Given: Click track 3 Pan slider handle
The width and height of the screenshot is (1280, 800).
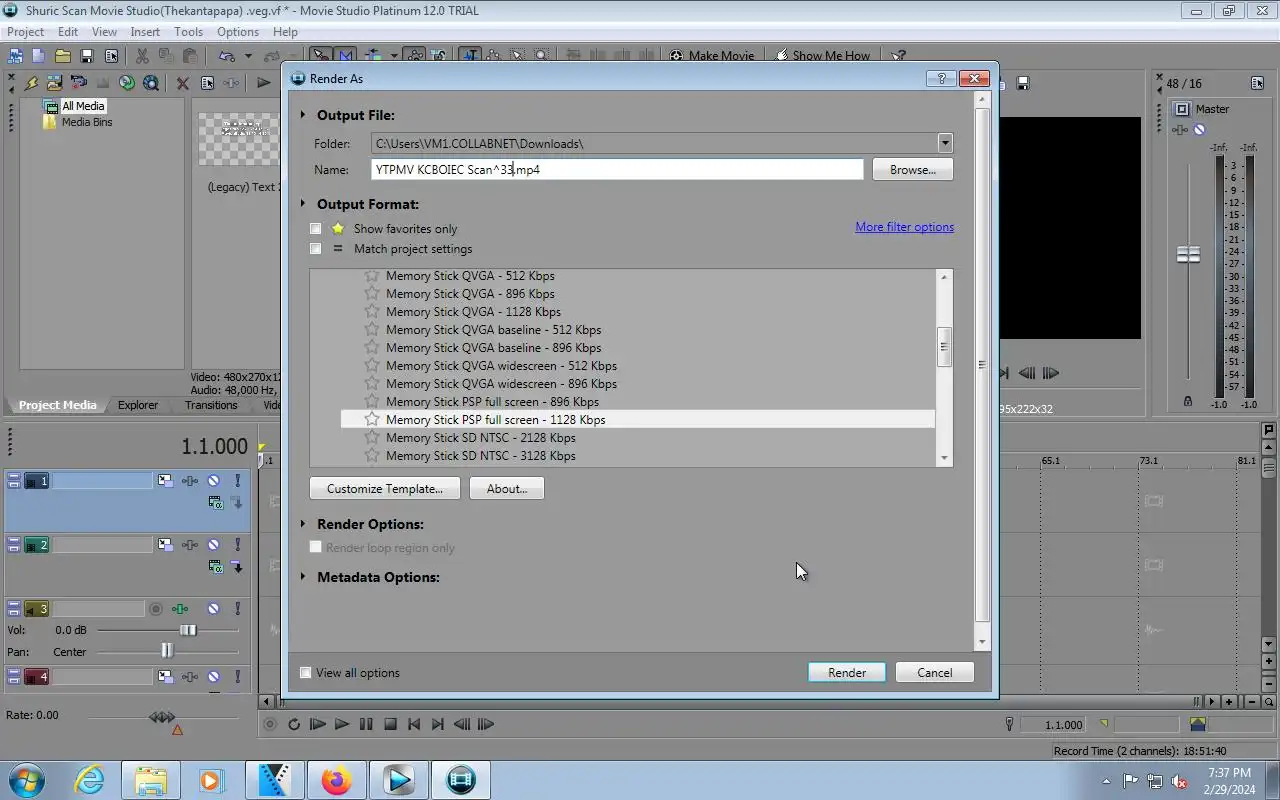Looking at the screenshot, I should tap(167, 651).
